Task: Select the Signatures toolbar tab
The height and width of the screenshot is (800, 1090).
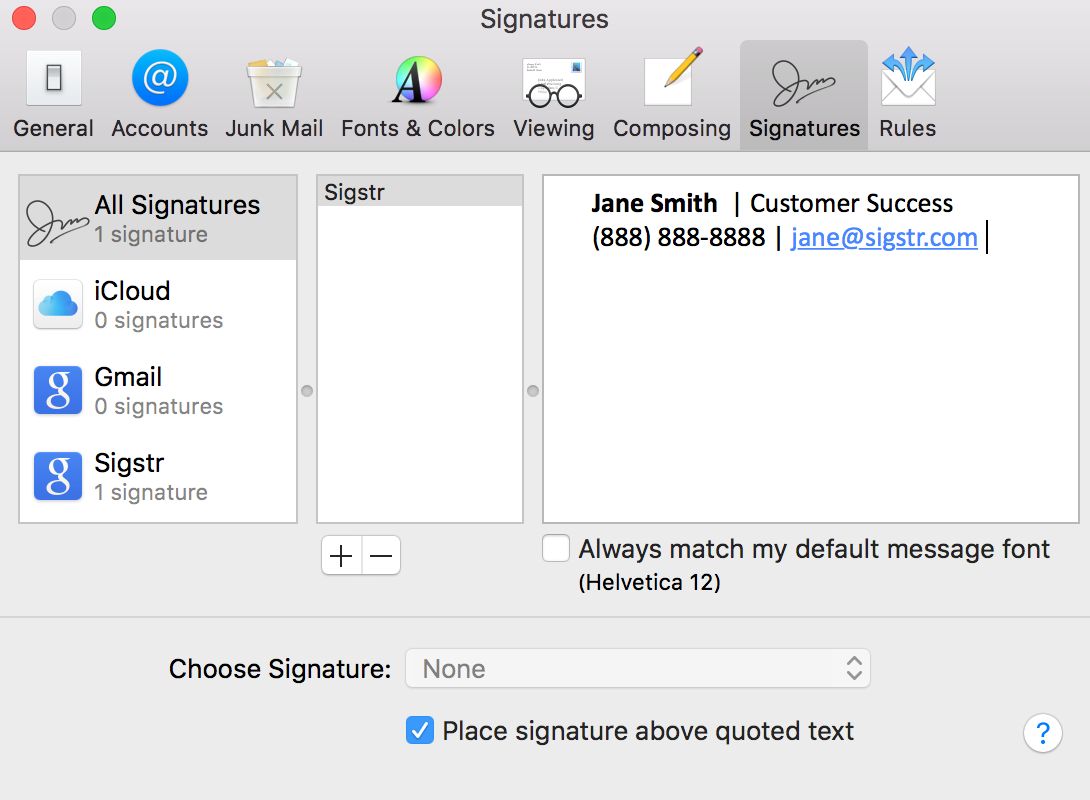Action: pos(804,95)
